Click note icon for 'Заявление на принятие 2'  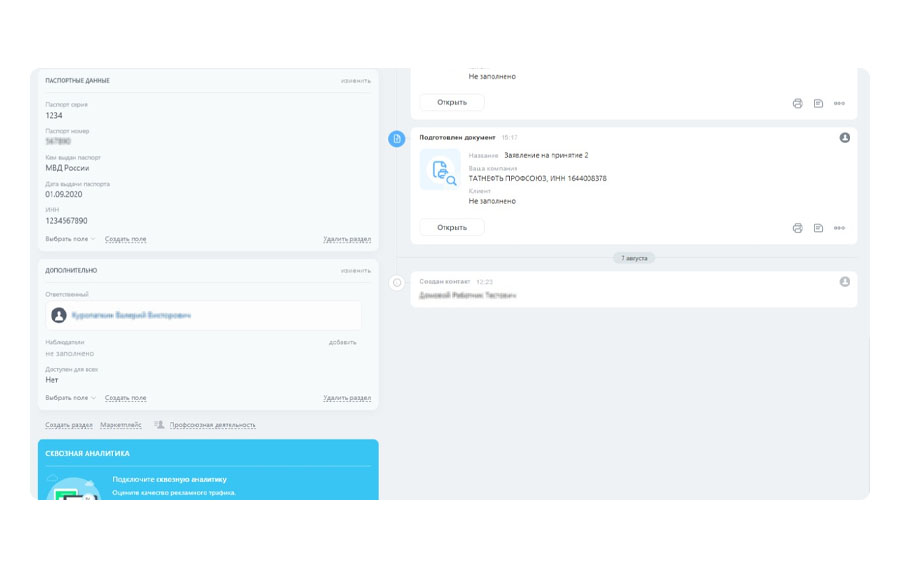click(x=818, y=228)
